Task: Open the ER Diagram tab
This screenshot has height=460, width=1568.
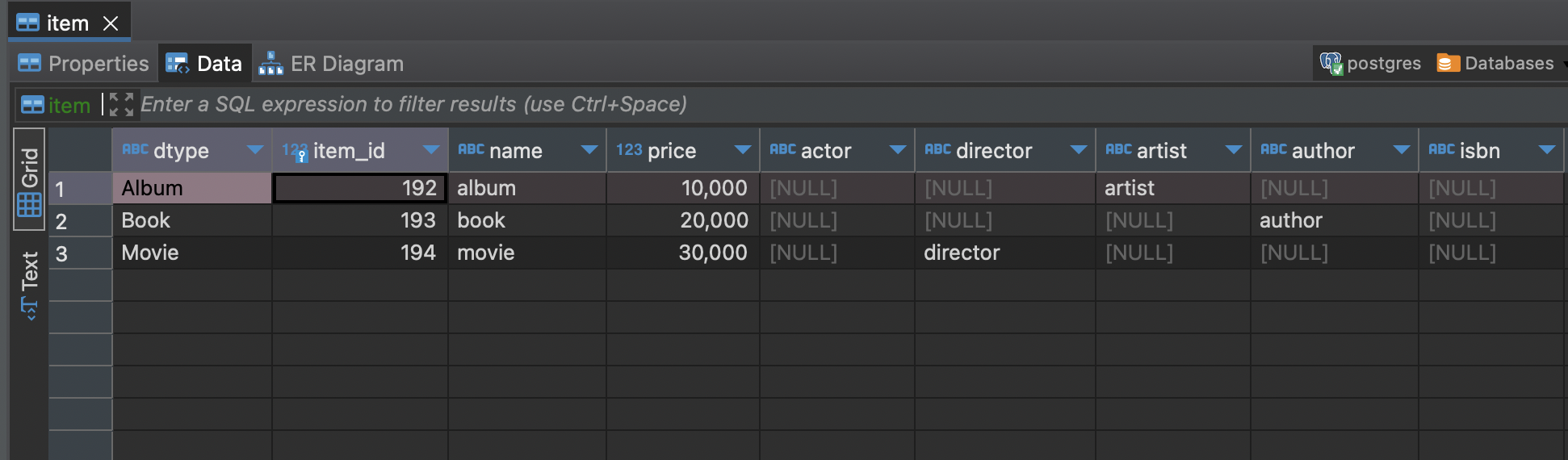Action: pos(331,64)
